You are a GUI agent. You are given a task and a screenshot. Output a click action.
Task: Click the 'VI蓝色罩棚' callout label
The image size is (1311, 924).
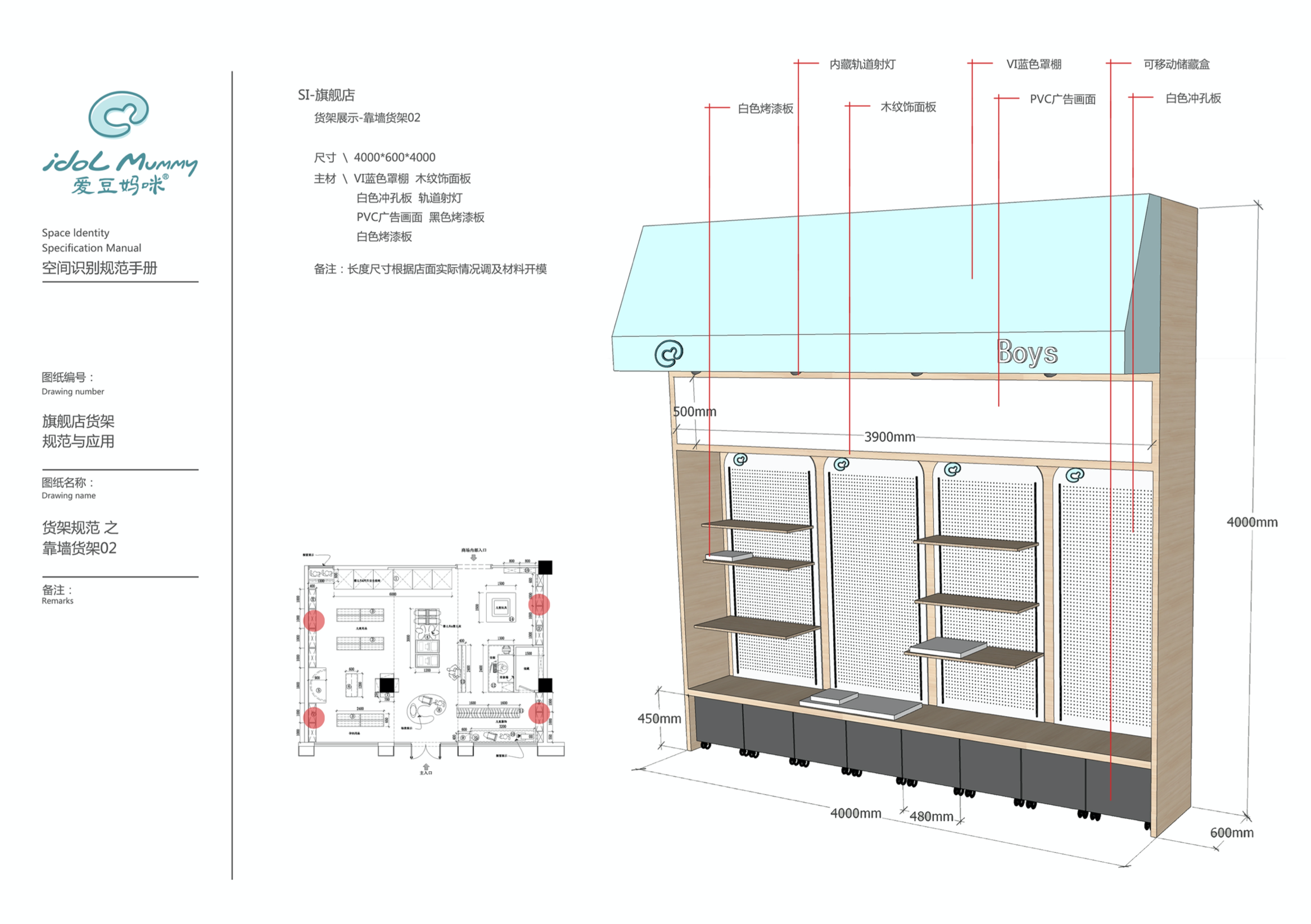tap(1034, 64)
